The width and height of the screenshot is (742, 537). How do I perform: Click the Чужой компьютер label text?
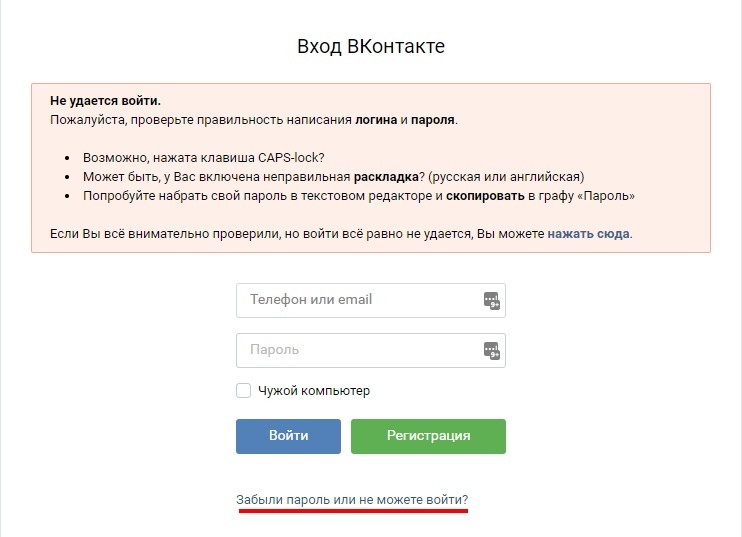pos(314,391)
